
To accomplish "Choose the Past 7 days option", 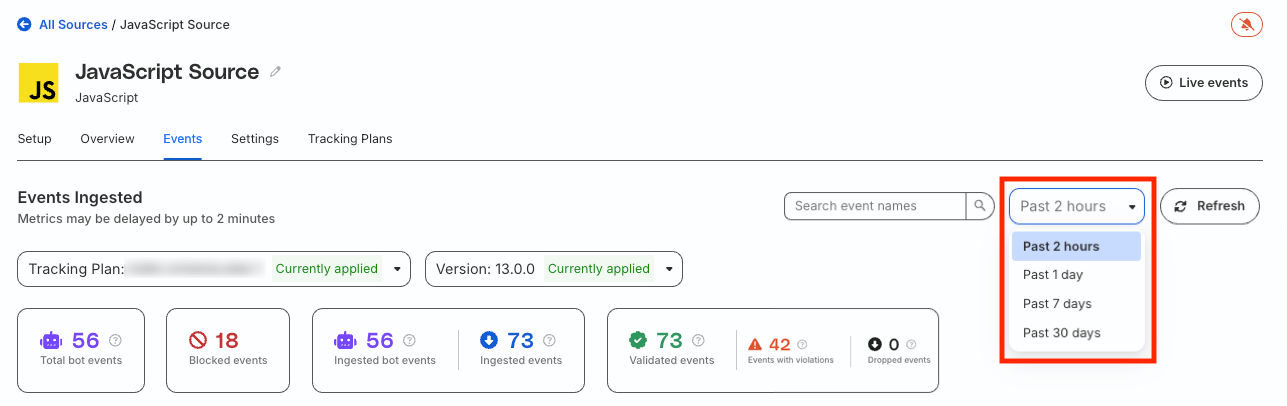I will [x=1076, y=304].
